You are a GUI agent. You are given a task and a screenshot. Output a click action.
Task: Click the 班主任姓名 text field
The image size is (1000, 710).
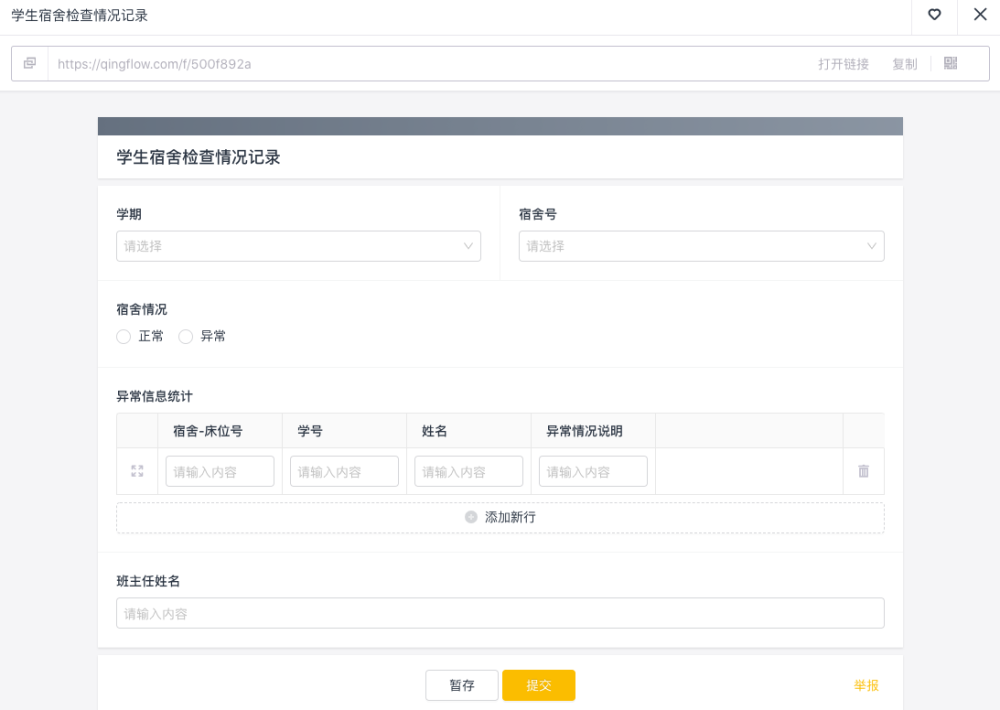click(500, 613)
